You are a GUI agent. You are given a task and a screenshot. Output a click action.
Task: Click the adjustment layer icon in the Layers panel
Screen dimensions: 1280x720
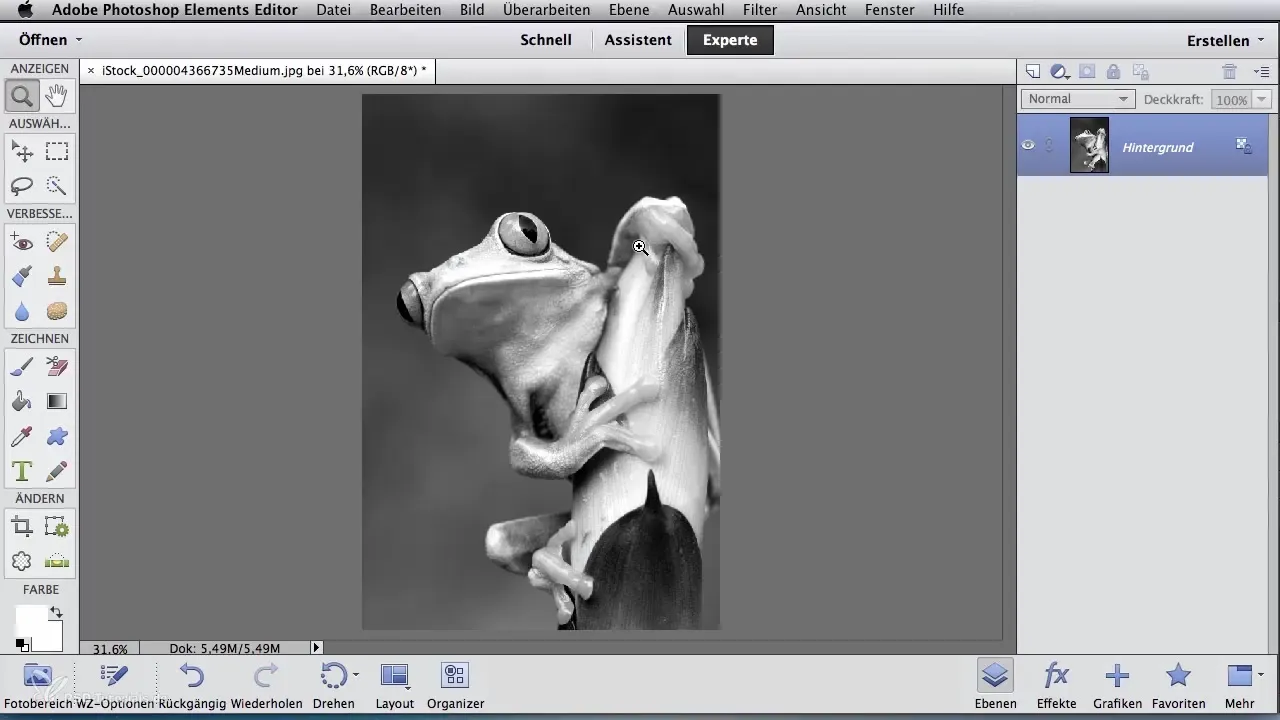(1060, 71)
